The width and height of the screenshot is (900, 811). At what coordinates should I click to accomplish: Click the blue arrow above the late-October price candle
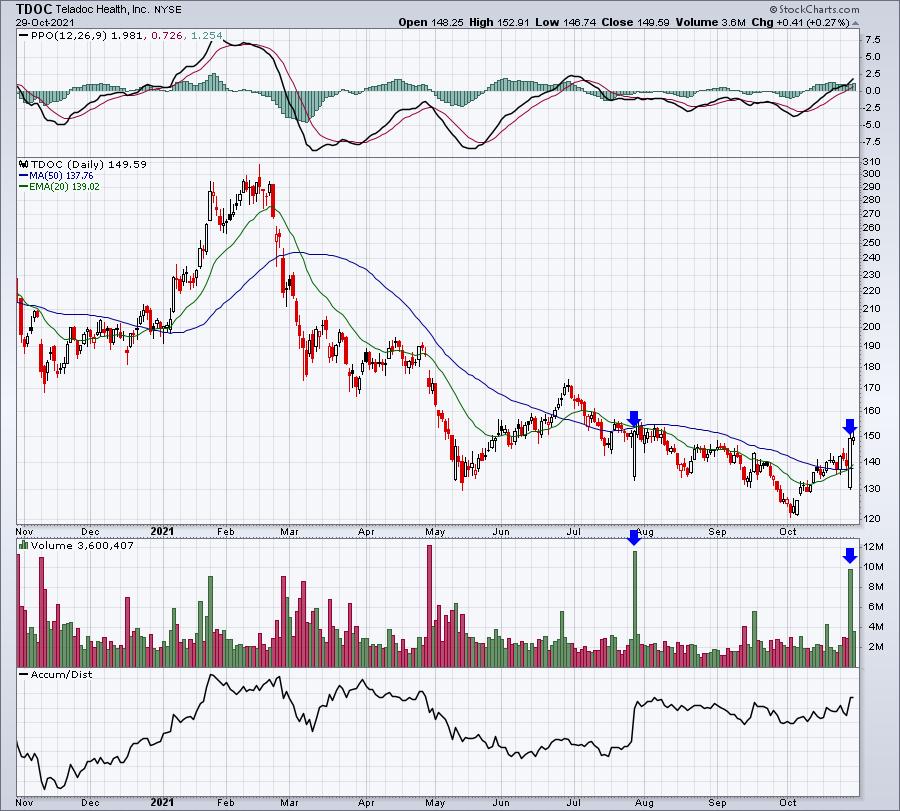coord(850,425)
